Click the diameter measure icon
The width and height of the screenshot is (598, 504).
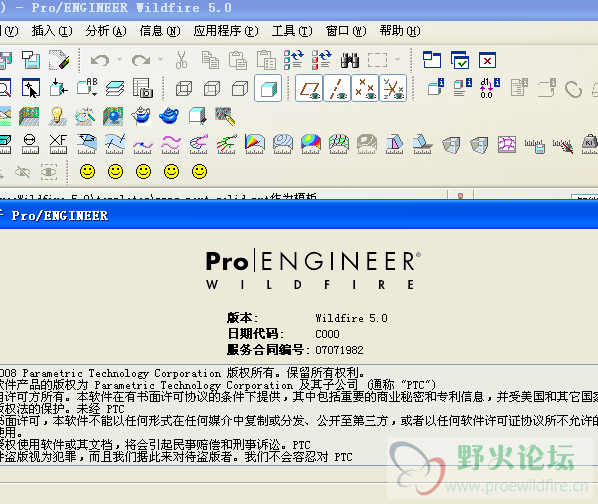pyautogui.click(x=30, y=144)
